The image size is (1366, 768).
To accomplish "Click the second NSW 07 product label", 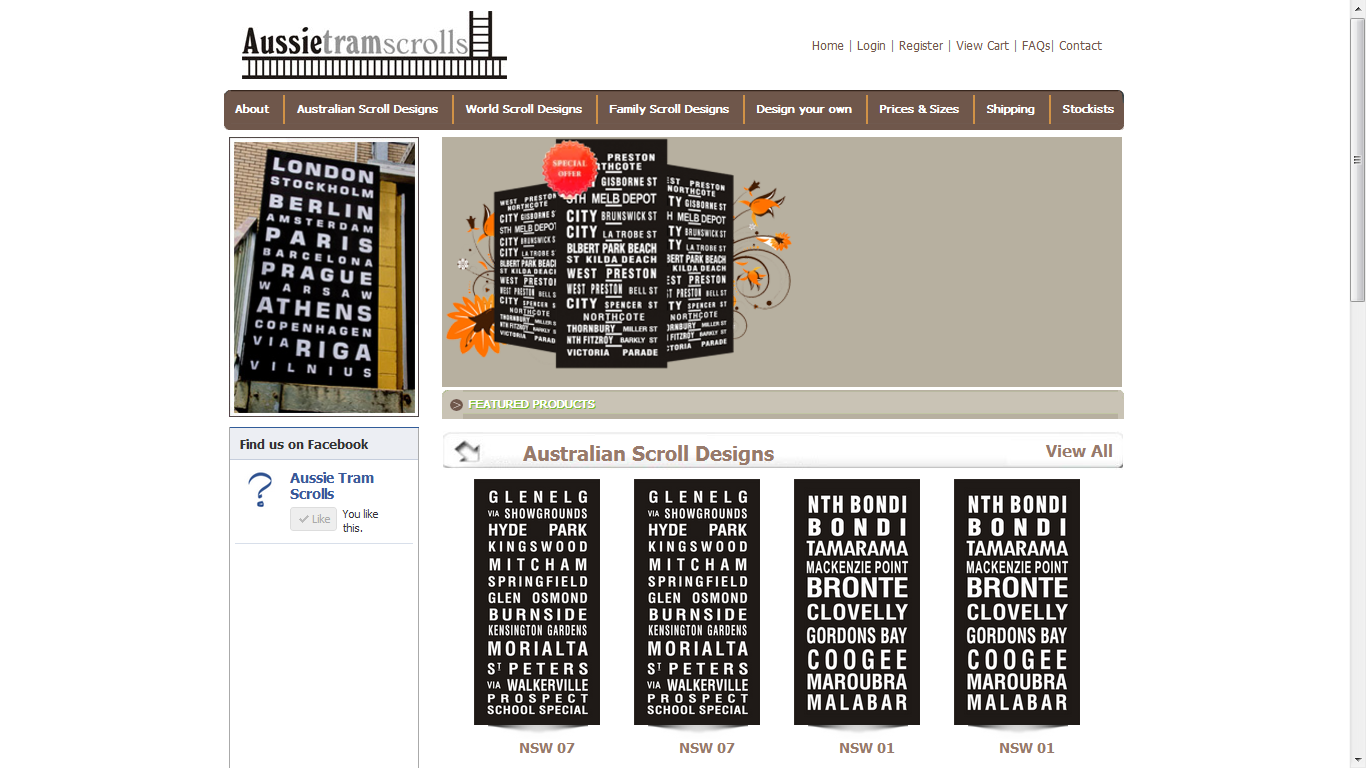I will (x=707, y=748).
